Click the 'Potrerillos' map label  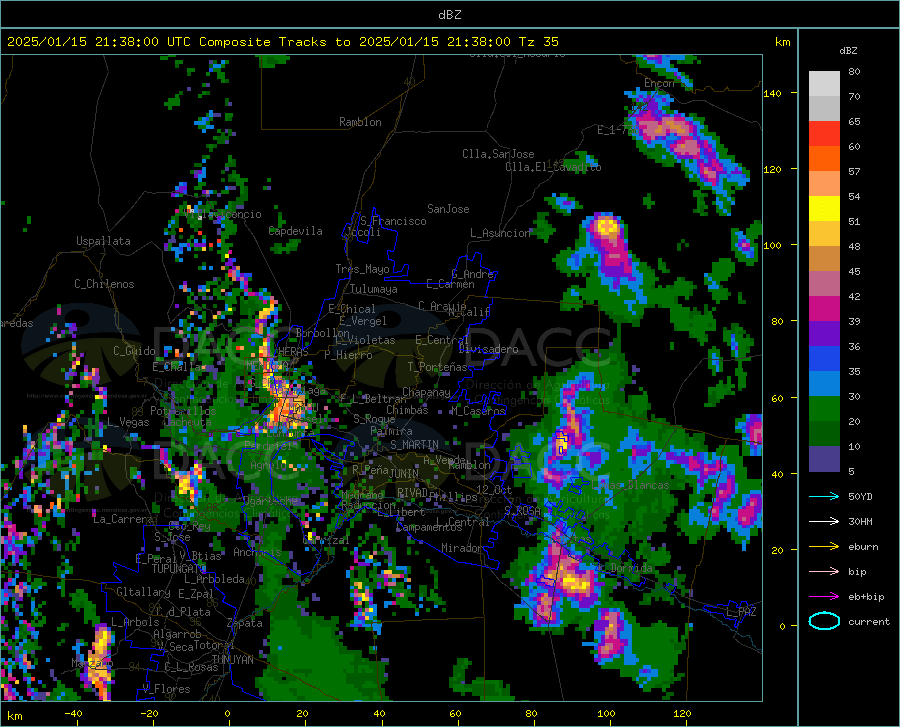coord(183,411)
